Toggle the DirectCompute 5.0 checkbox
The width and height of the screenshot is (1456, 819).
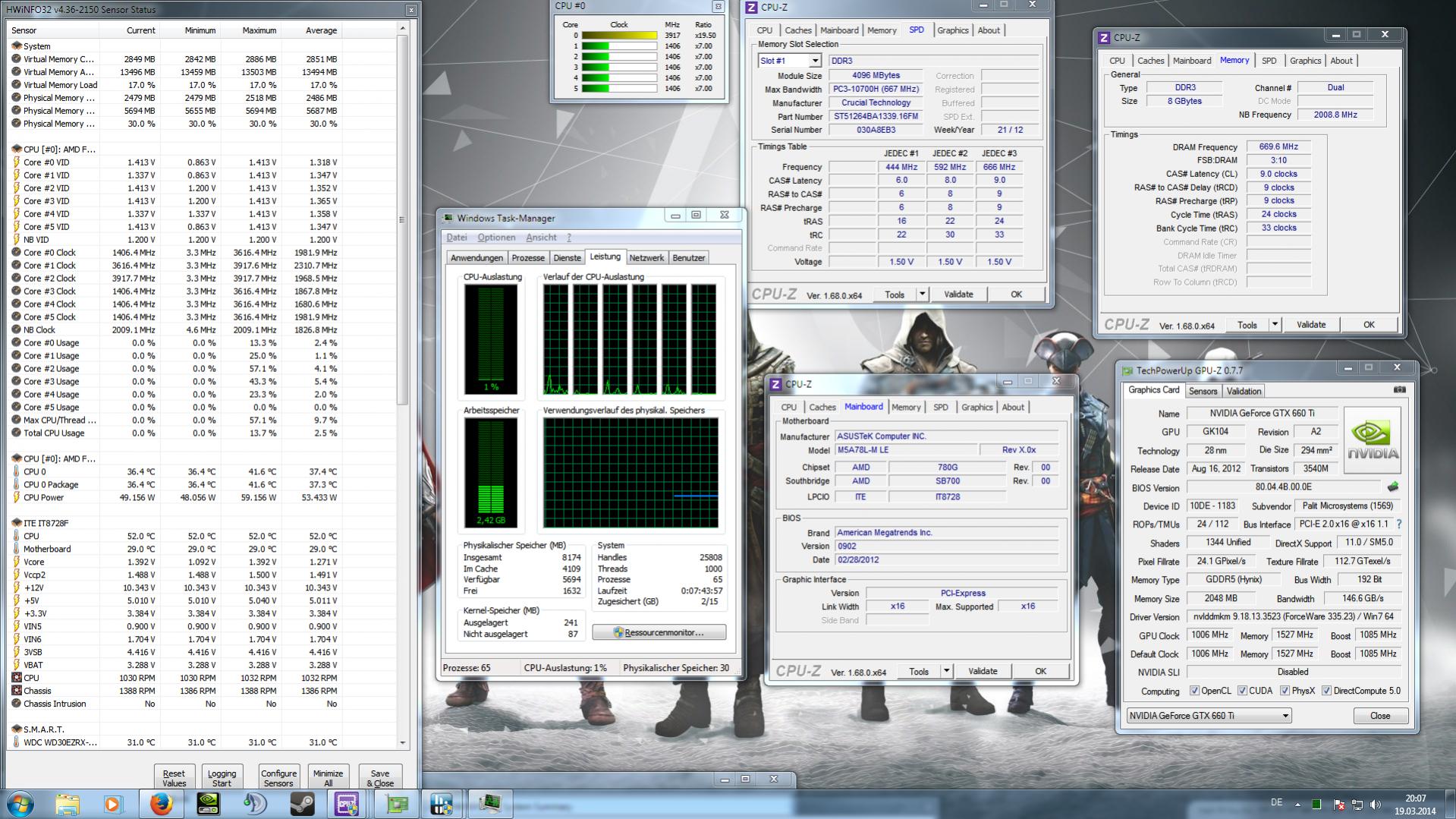(1326, 691)
